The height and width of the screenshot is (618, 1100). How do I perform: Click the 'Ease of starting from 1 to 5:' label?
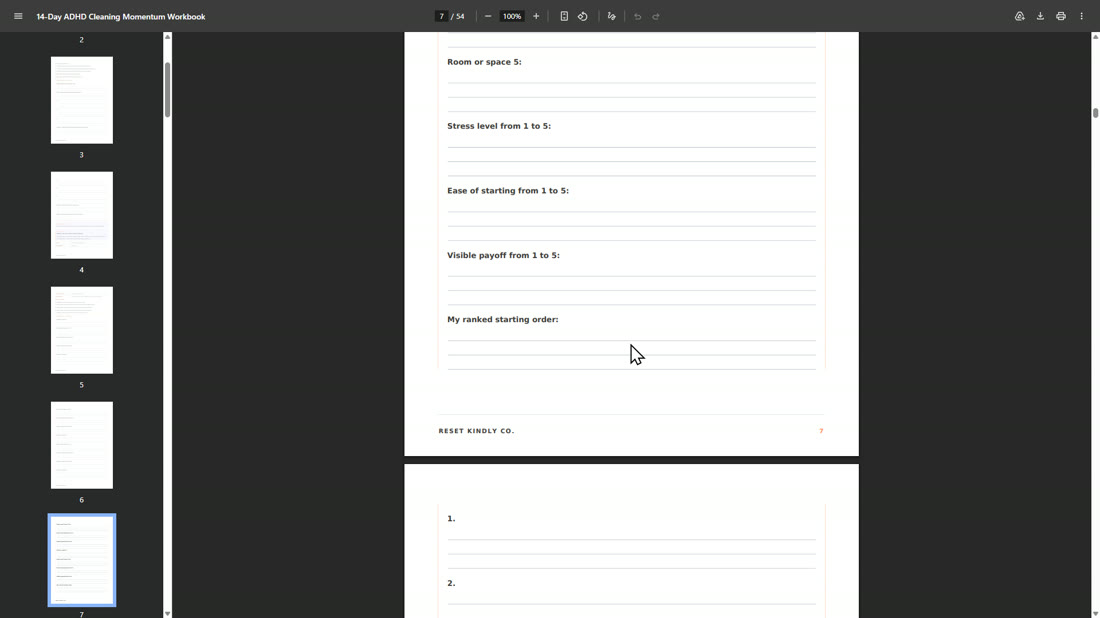tap(508, 191)
